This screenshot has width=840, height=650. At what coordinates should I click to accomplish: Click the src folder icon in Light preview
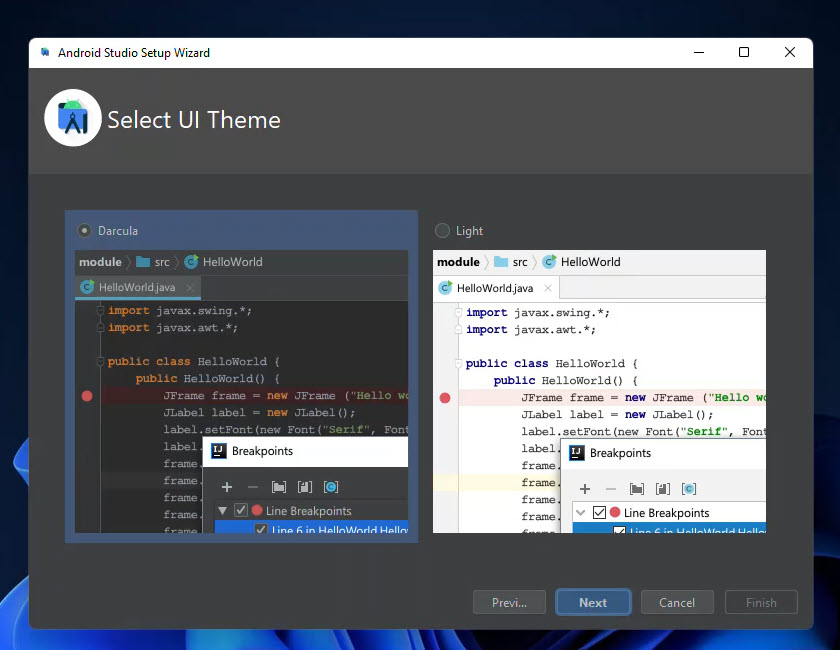point(501,262)
